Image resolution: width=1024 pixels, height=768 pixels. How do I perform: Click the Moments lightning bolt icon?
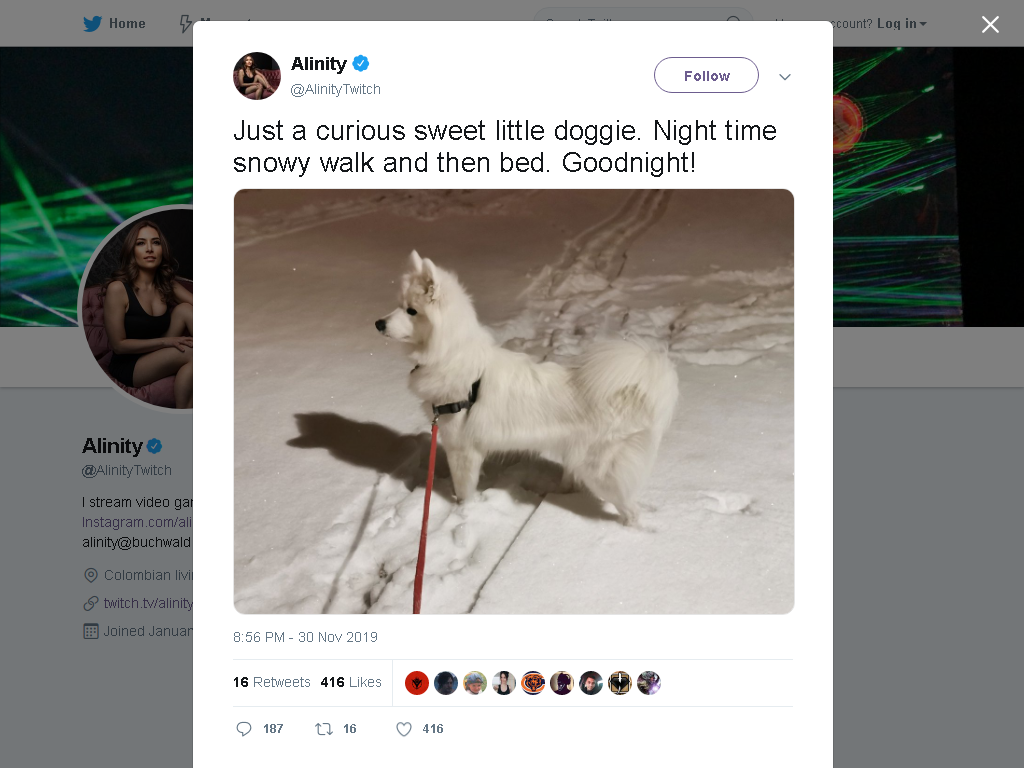coord(185,24)
